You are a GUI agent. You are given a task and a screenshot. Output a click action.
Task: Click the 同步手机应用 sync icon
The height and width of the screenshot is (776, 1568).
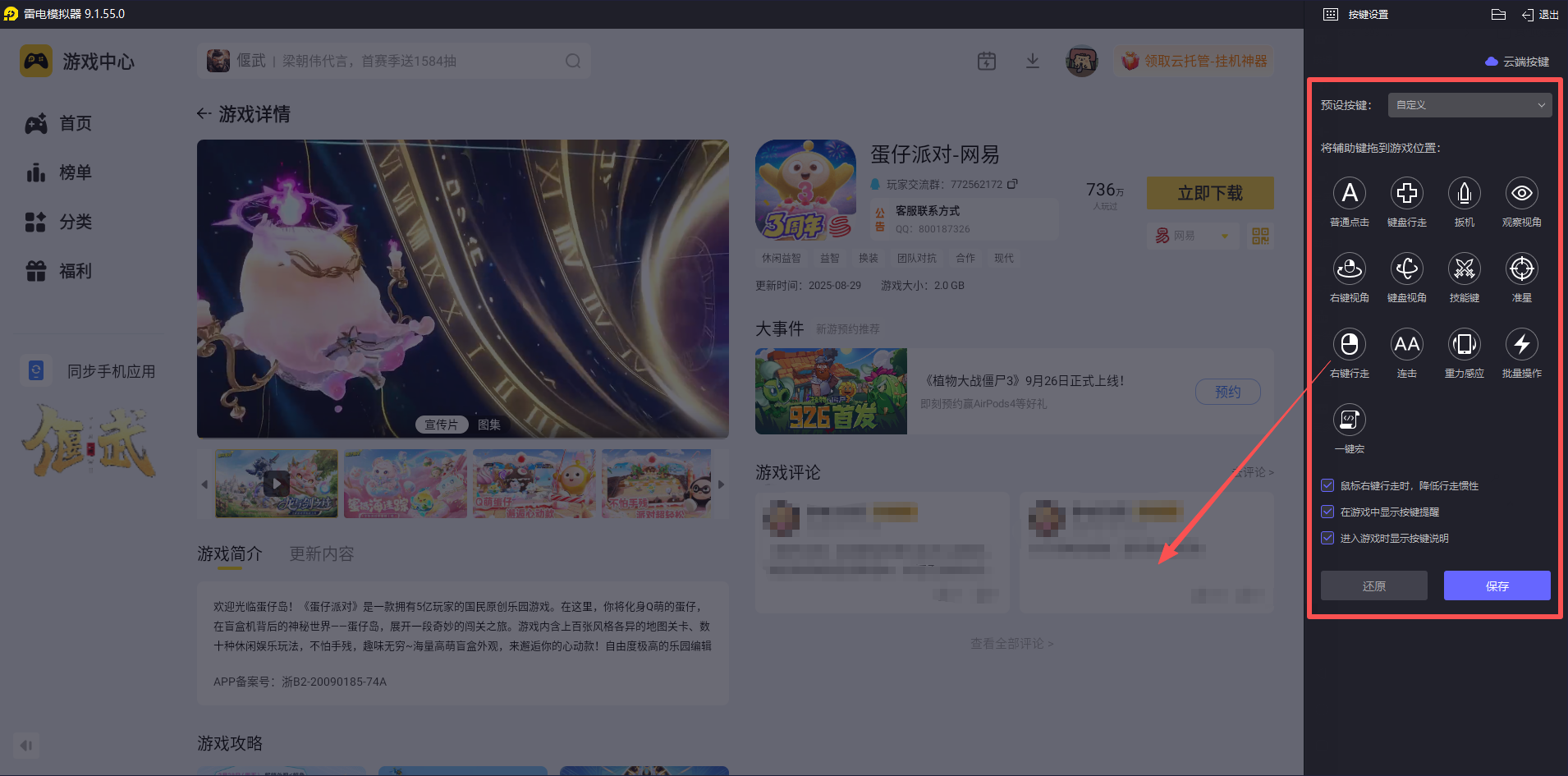click(36, 371)
